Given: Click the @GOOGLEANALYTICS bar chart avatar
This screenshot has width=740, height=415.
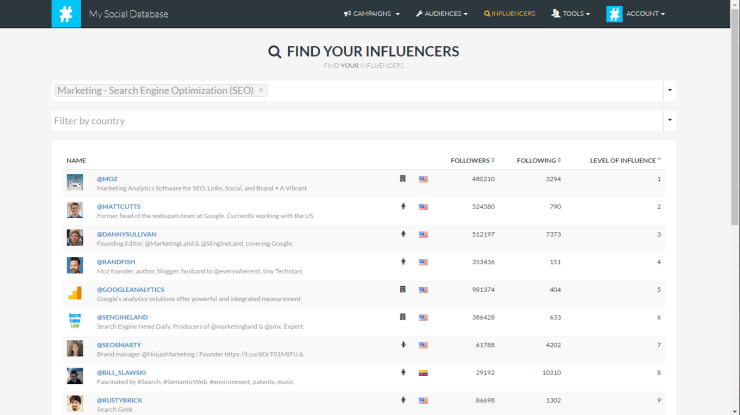Looking at the screenshot, I should tap(75, 293).
